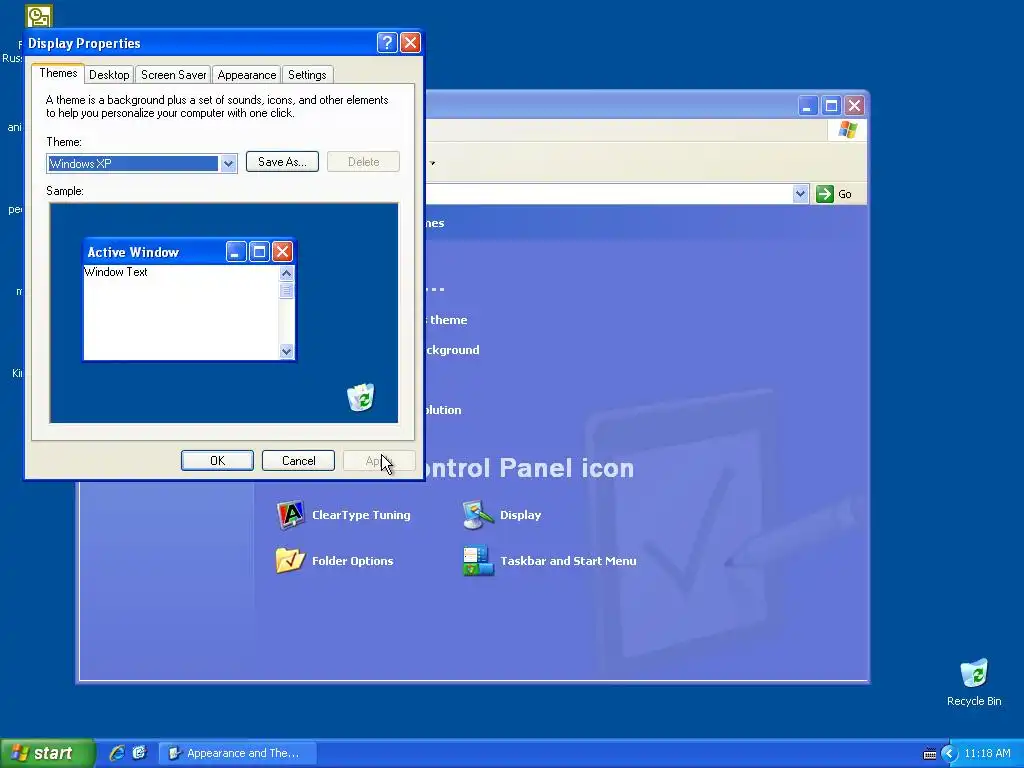Screen dimensions: 1024x768
Task: Click the Go label in address bar
Action: [844, 194]
